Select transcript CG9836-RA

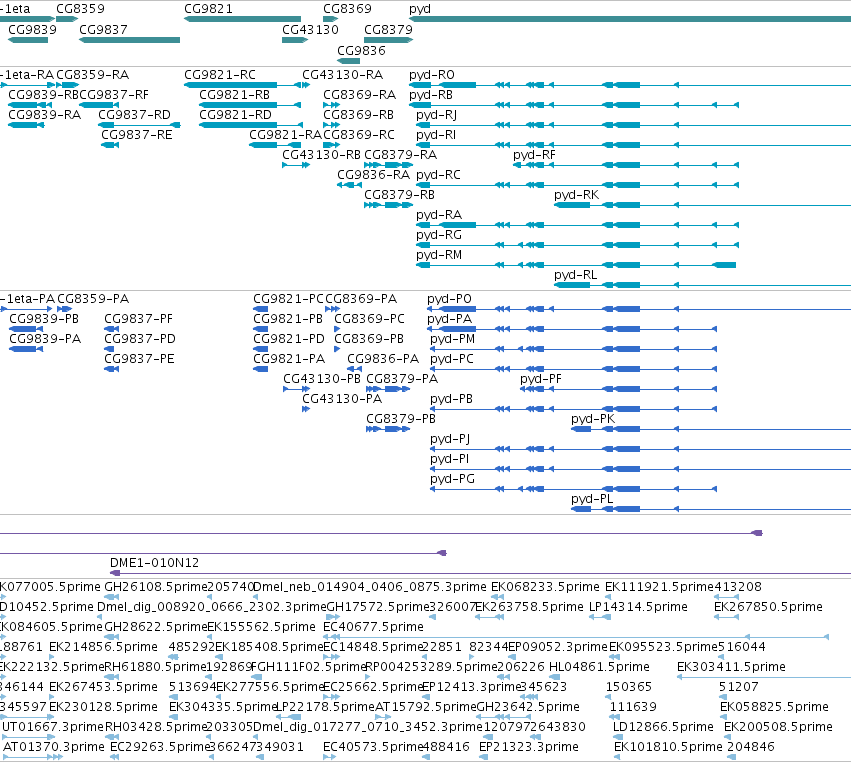tap(373, 175)
